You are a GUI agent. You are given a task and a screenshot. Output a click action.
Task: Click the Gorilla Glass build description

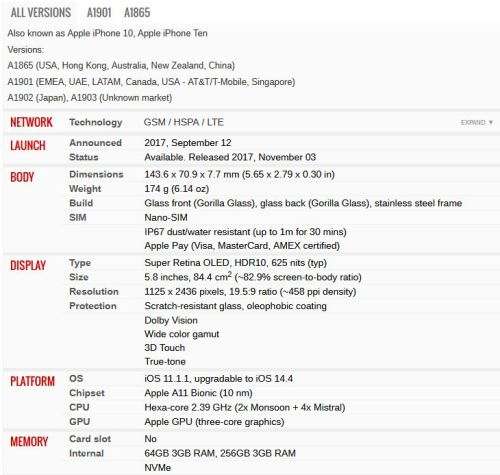coord(303,203)
